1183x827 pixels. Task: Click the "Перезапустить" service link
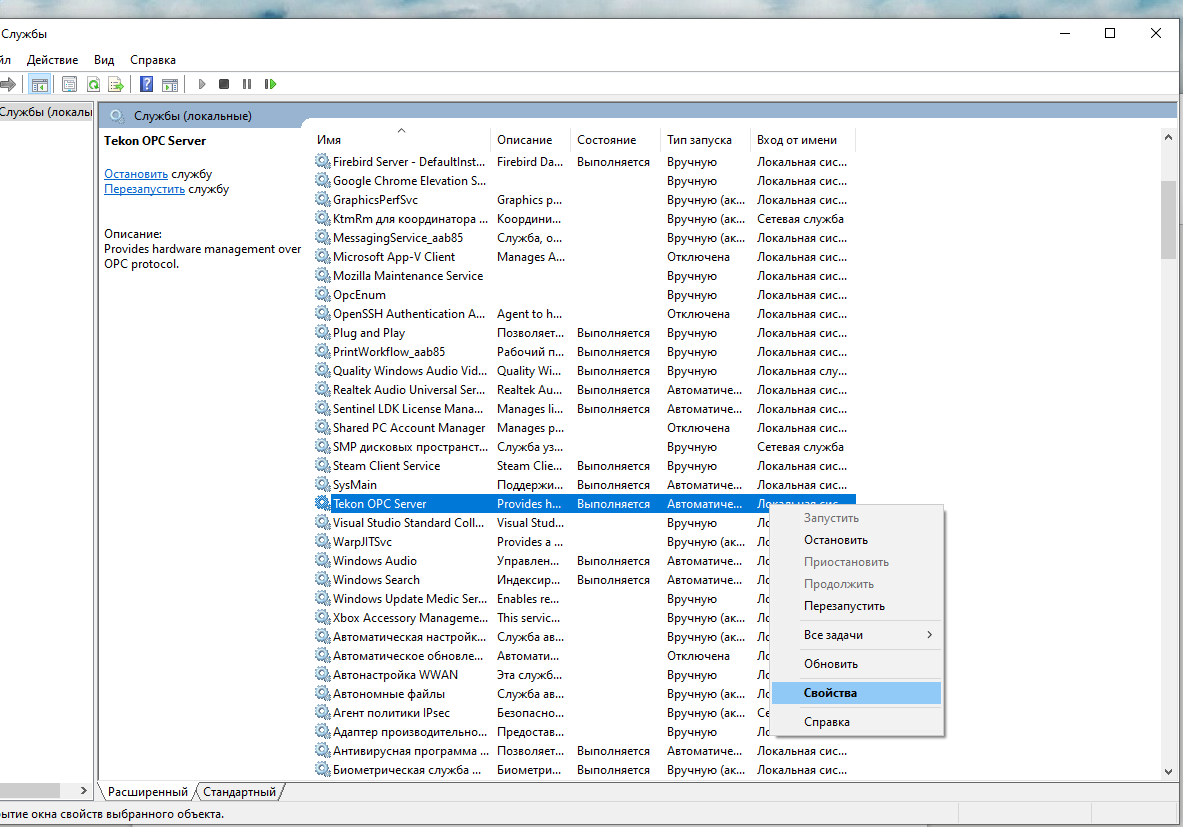point(144,189)
